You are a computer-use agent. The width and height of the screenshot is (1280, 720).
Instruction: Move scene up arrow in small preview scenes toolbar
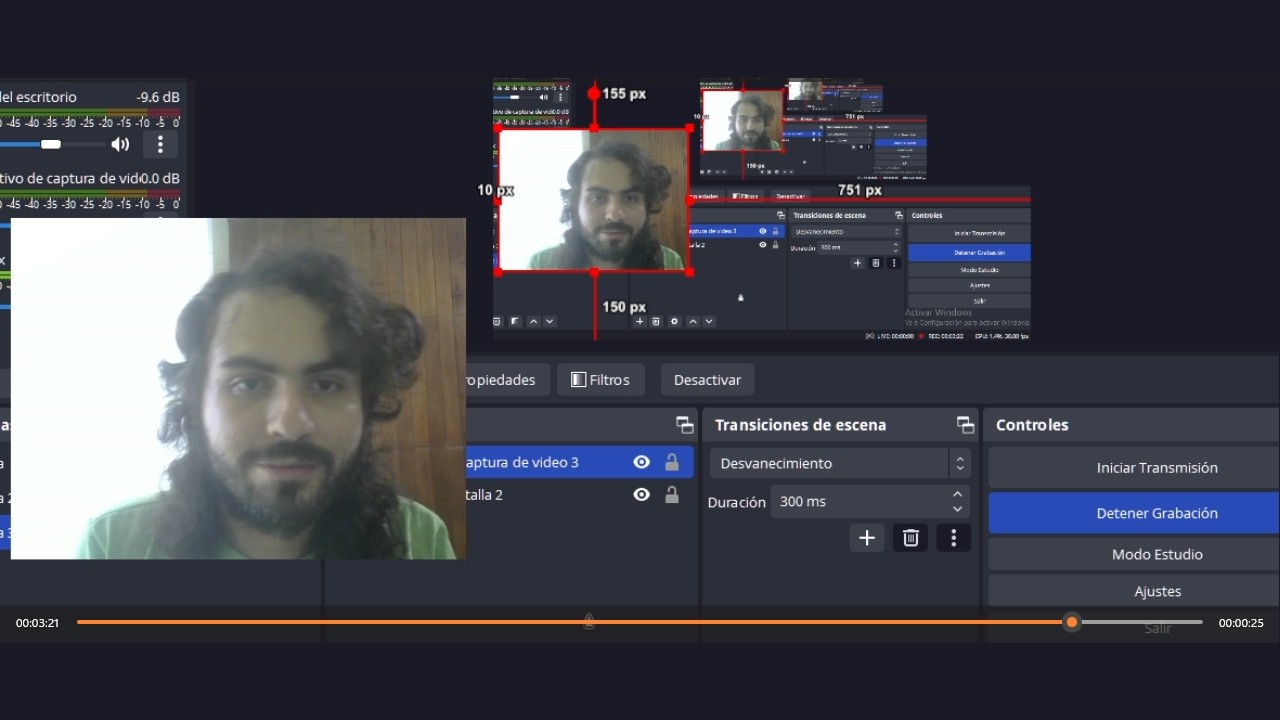click(533, 321)
